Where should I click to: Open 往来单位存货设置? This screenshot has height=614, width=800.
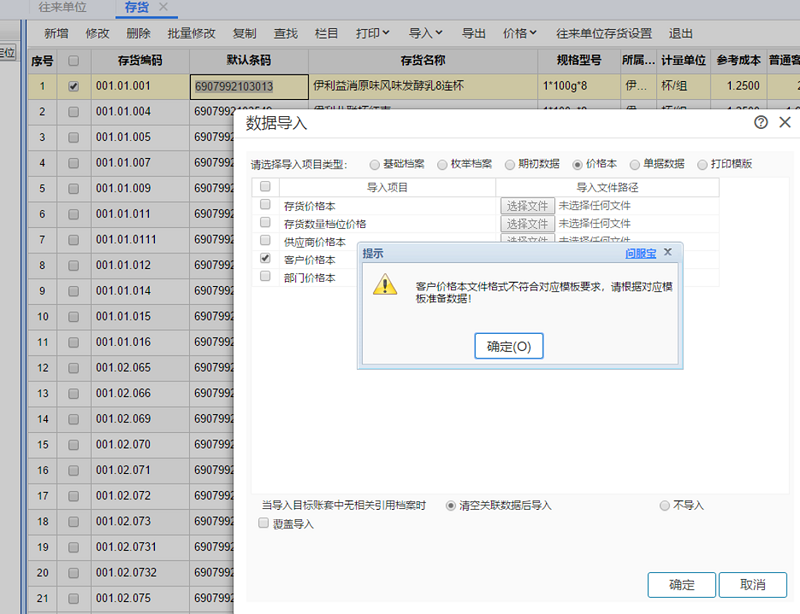tap(604, 34)
